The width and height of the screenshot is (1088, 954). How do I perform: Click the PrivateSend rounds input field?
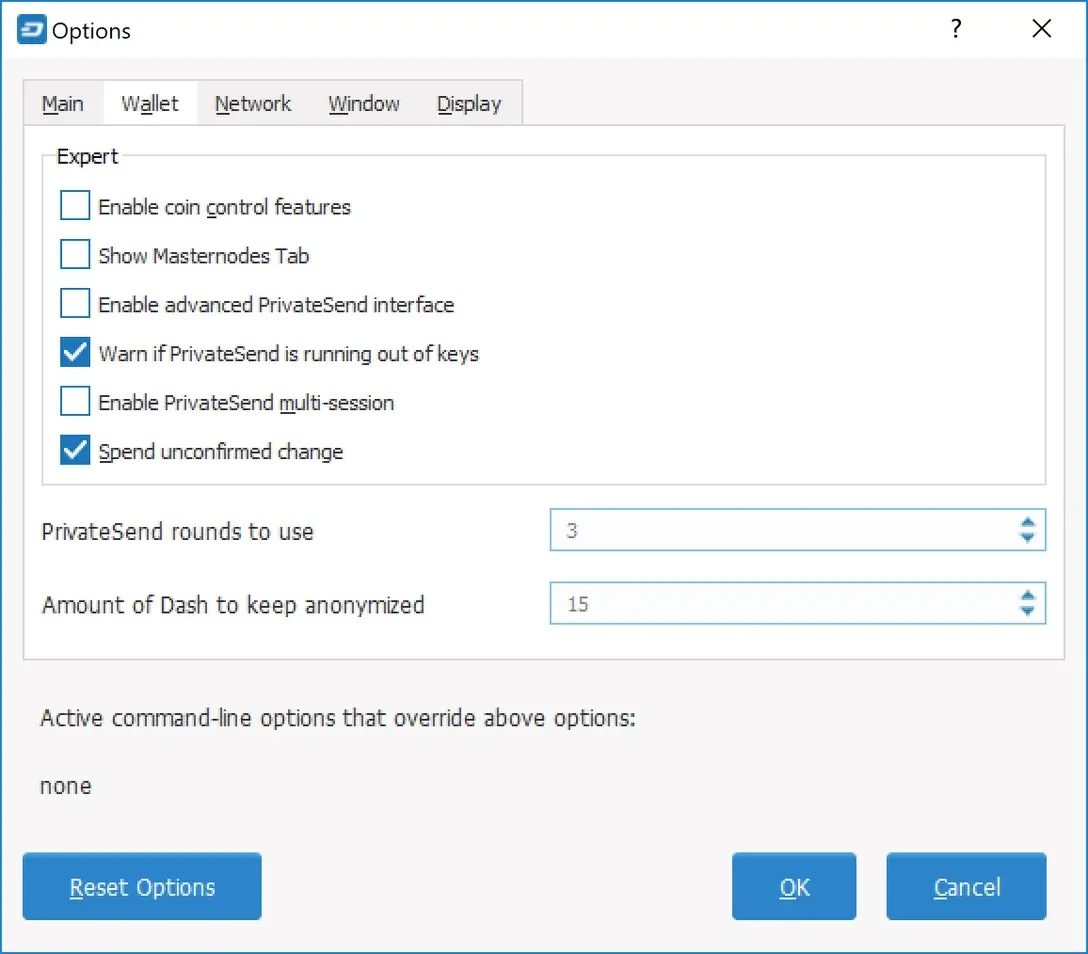click(x=797, y=530)
